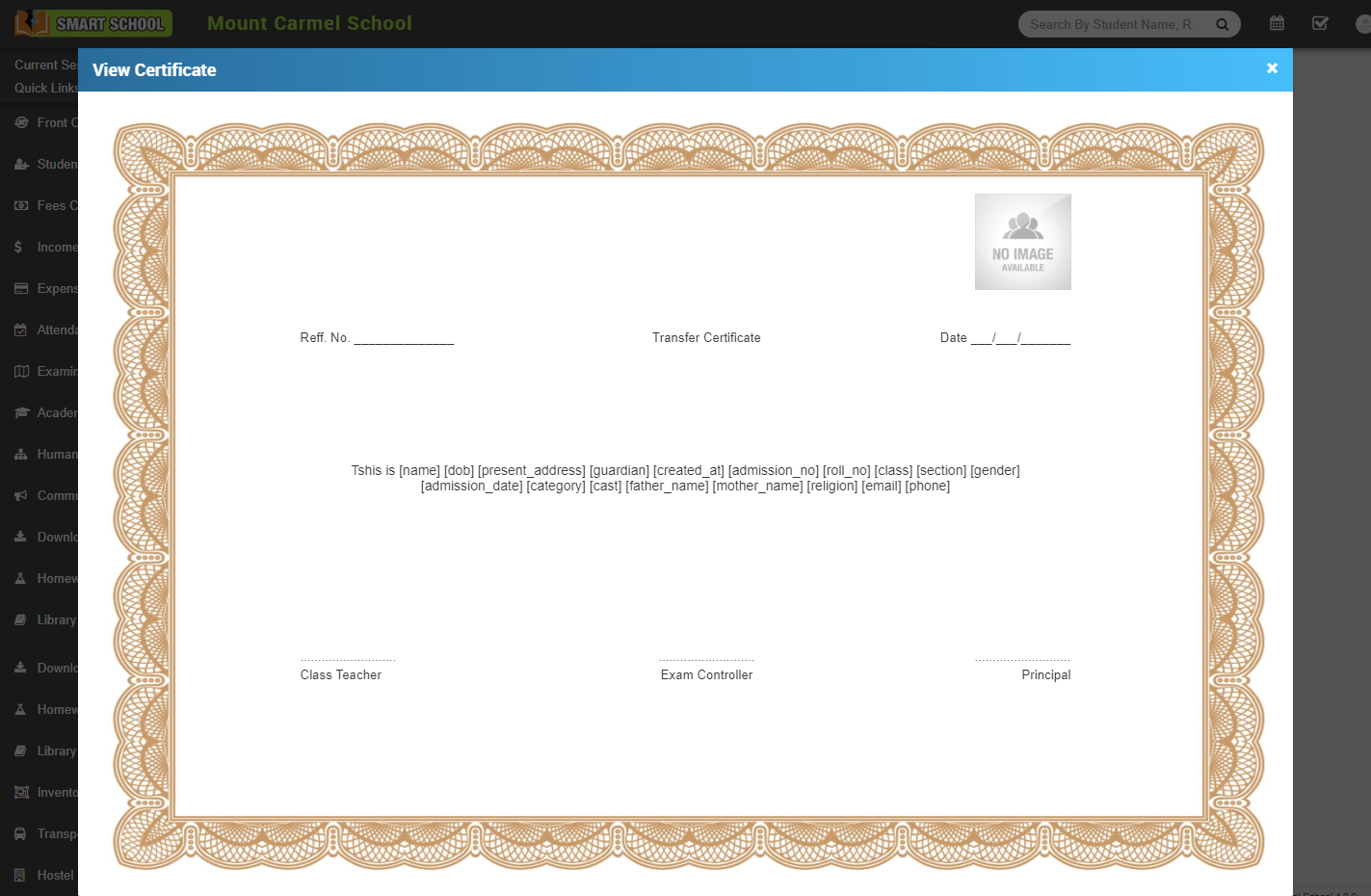This screenshot has width=1371, height=896.
Task: Click the Smart School logo
Action: coord(93,23)
